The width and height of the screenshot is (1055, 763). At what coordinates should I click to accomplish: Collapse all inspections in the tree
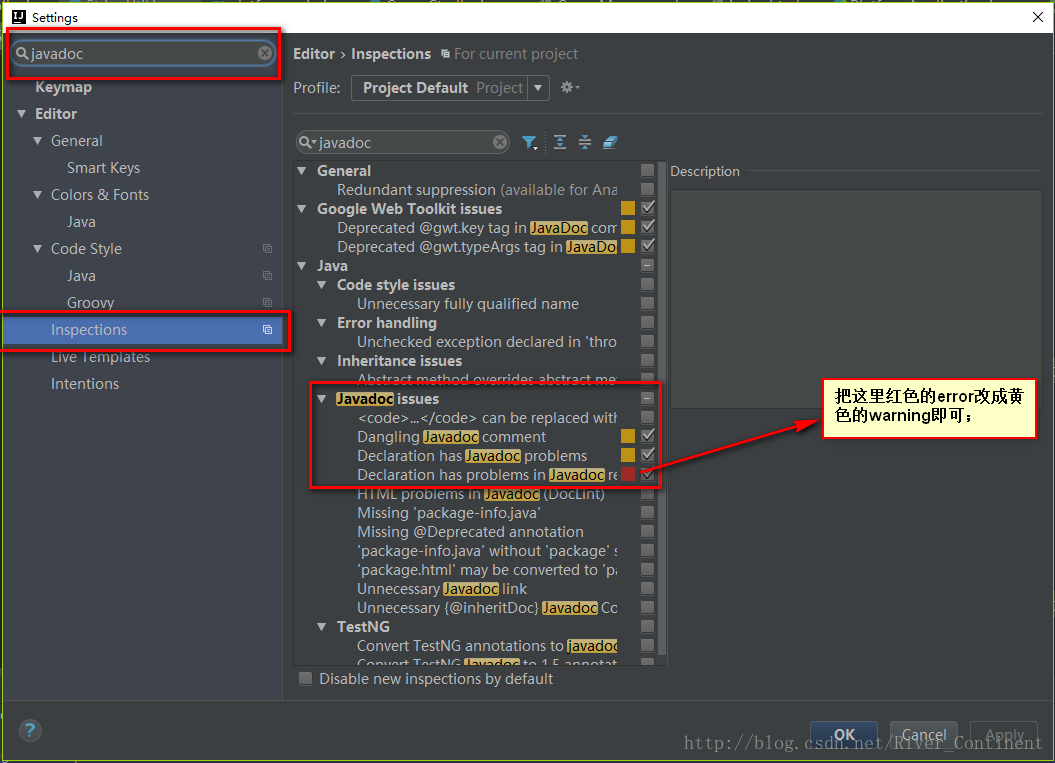[x=585, y=142]
